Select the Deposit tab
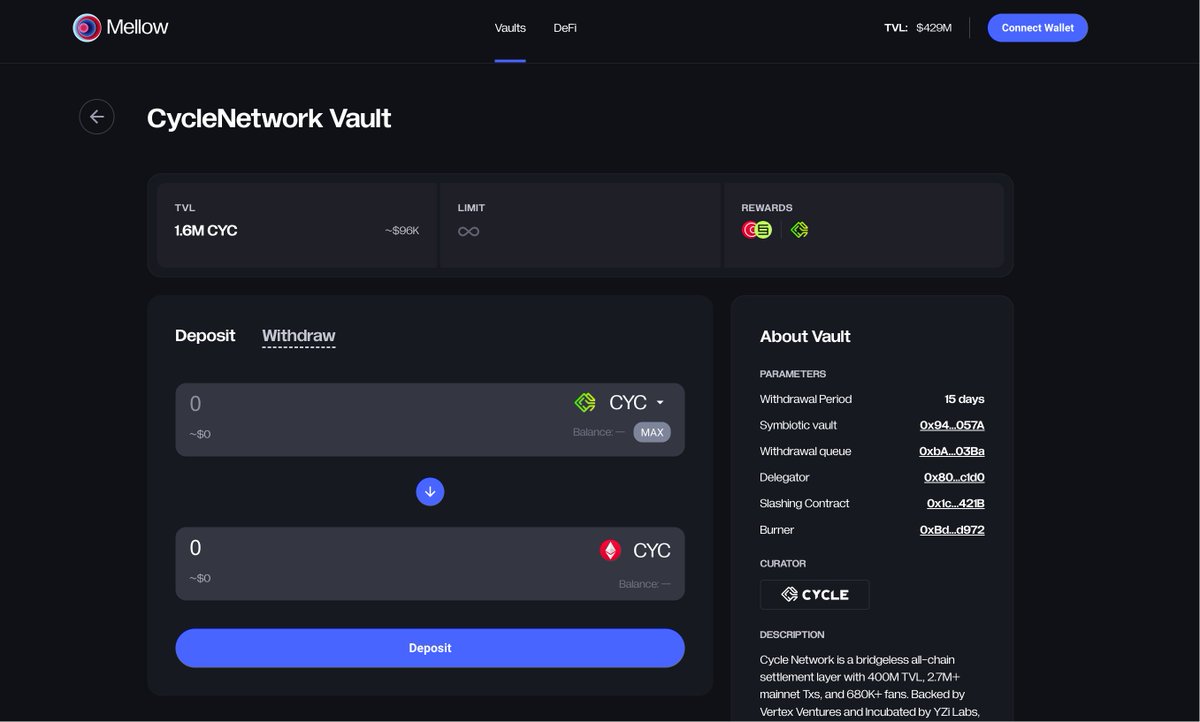Image resolution: width=1200 pixels, height=722 pixels. click(205, 335)
